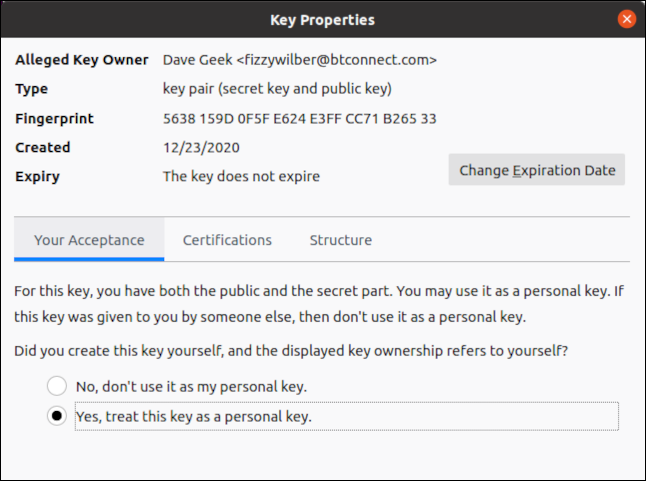
Task: Click the Type field label
Action: [x=32, y=89]
